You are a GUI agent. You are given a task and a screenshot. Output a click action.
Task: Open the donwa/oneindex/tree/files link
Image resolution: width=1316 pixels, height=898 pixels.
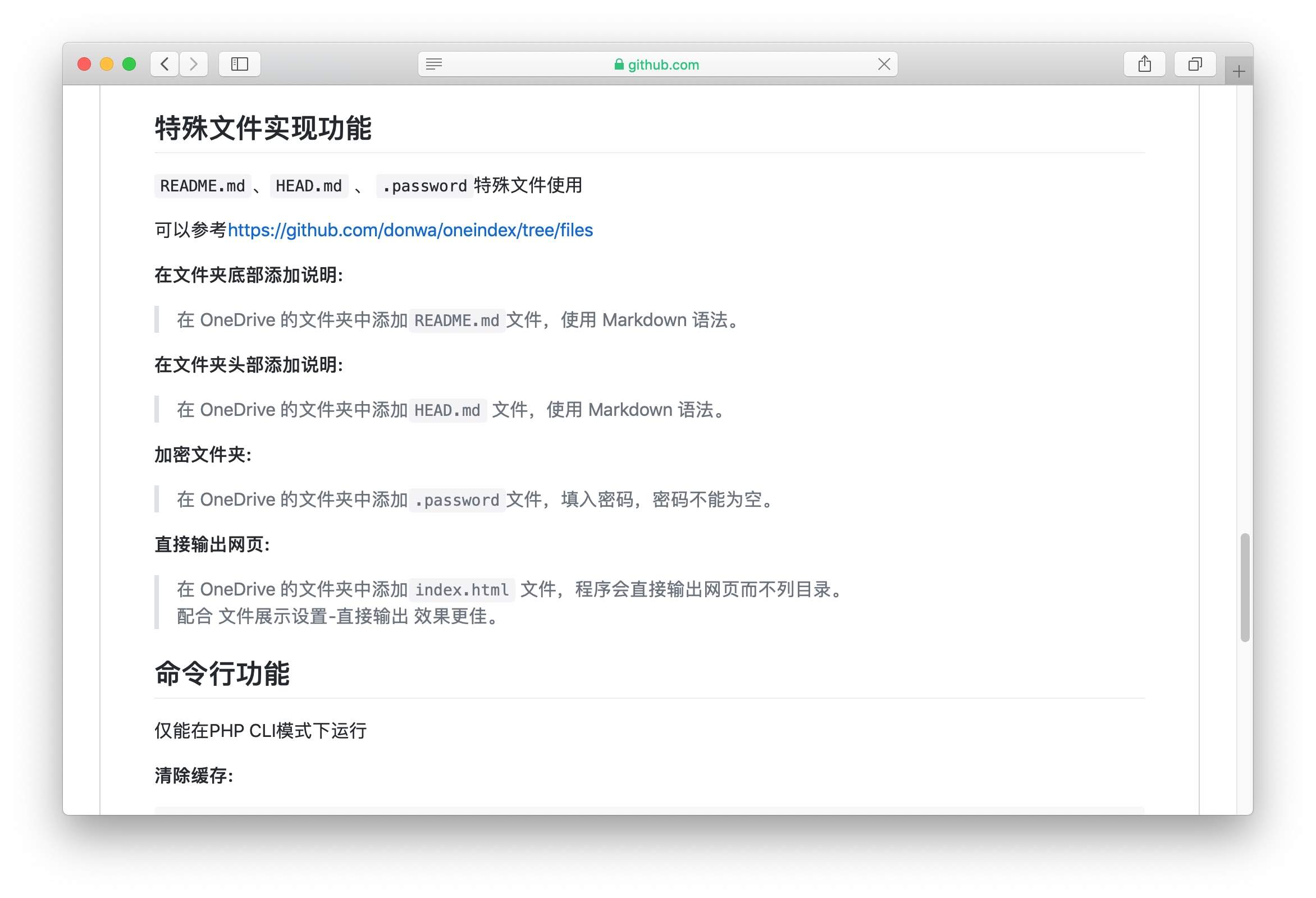pyautogui.click(x=410, y=230)
